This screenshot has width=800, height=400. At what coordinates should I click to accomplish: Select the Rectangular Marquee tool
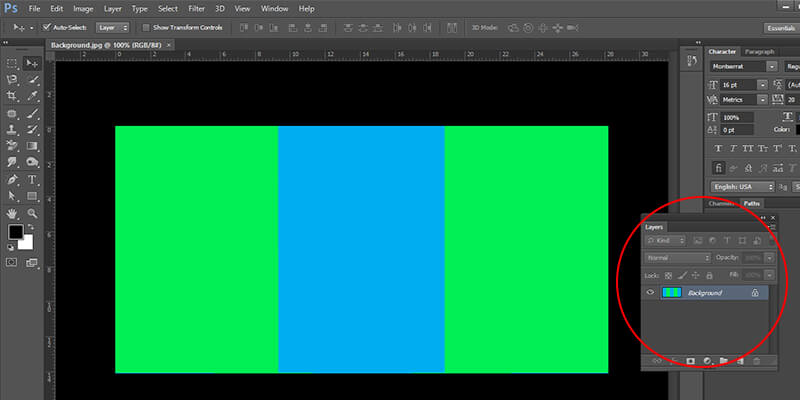[12, 64]
